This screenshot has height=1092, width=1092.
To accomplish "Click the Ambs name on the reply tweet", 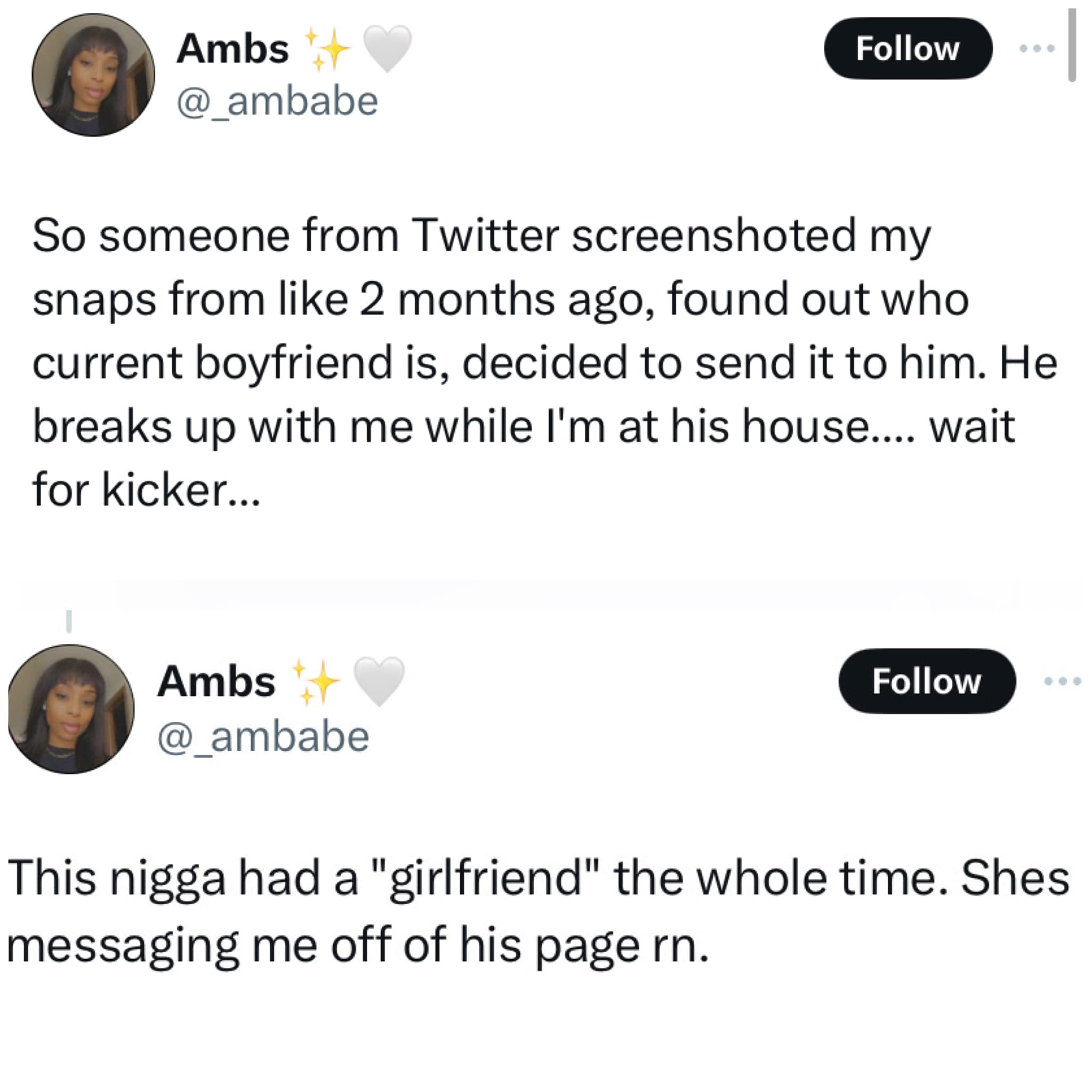I will [216, 681].
